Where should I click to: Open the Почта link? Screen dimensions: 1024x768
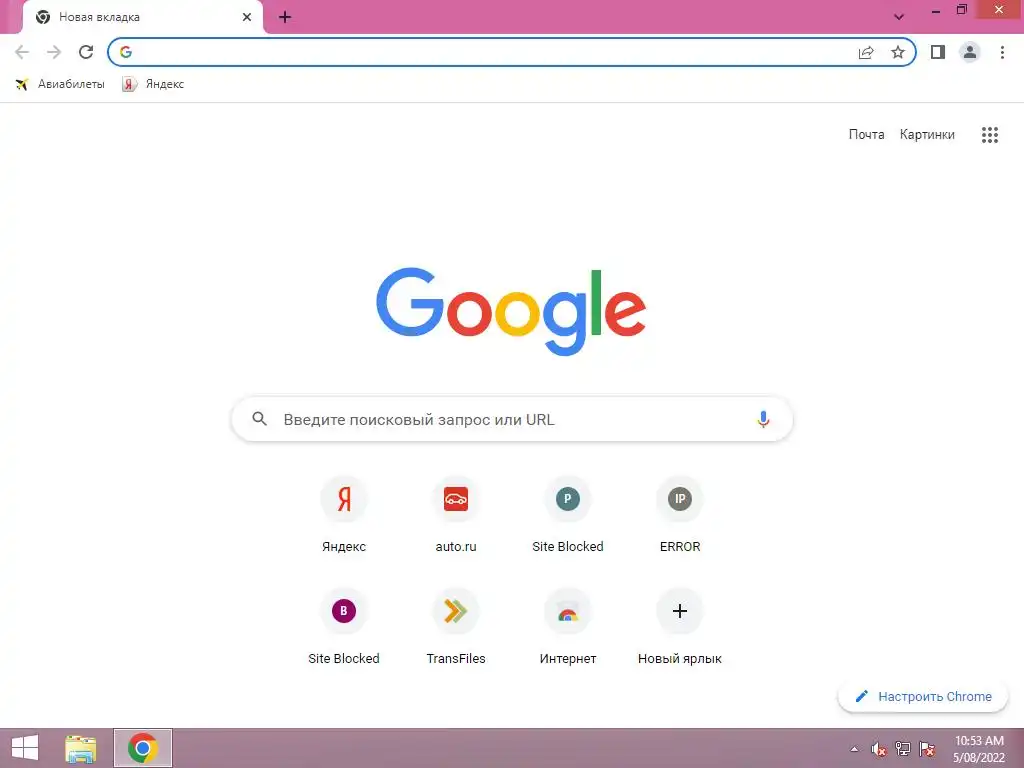coord(867,135)
